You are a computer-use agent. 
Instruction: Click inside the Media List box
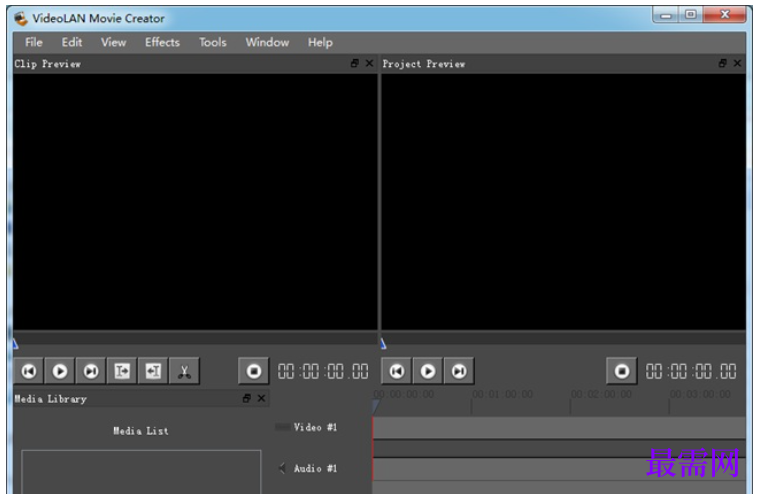(x=141, y=472)
